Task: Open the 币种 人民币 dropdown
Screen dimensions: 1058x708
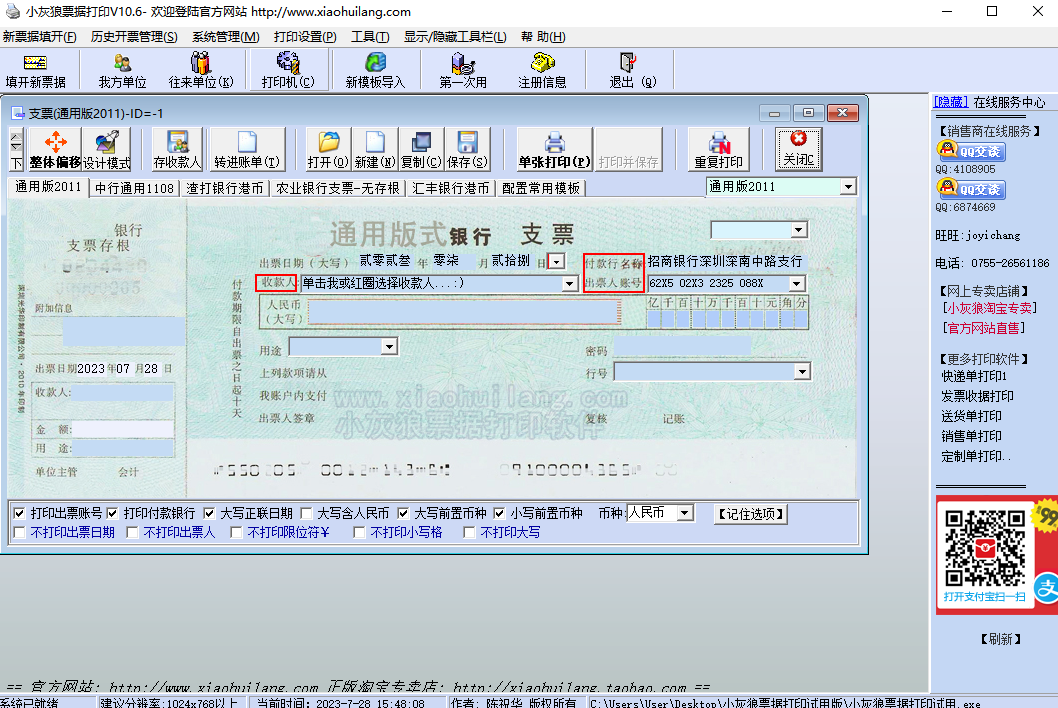Action: pyautogui.click(x=685, y=513)
